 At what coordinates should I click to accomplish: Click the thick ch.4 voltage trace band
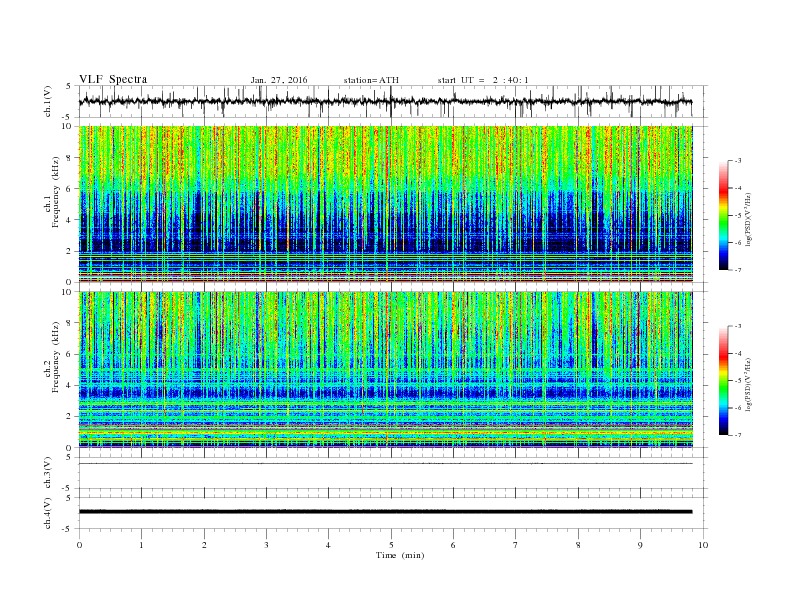[x=386, y=512]
